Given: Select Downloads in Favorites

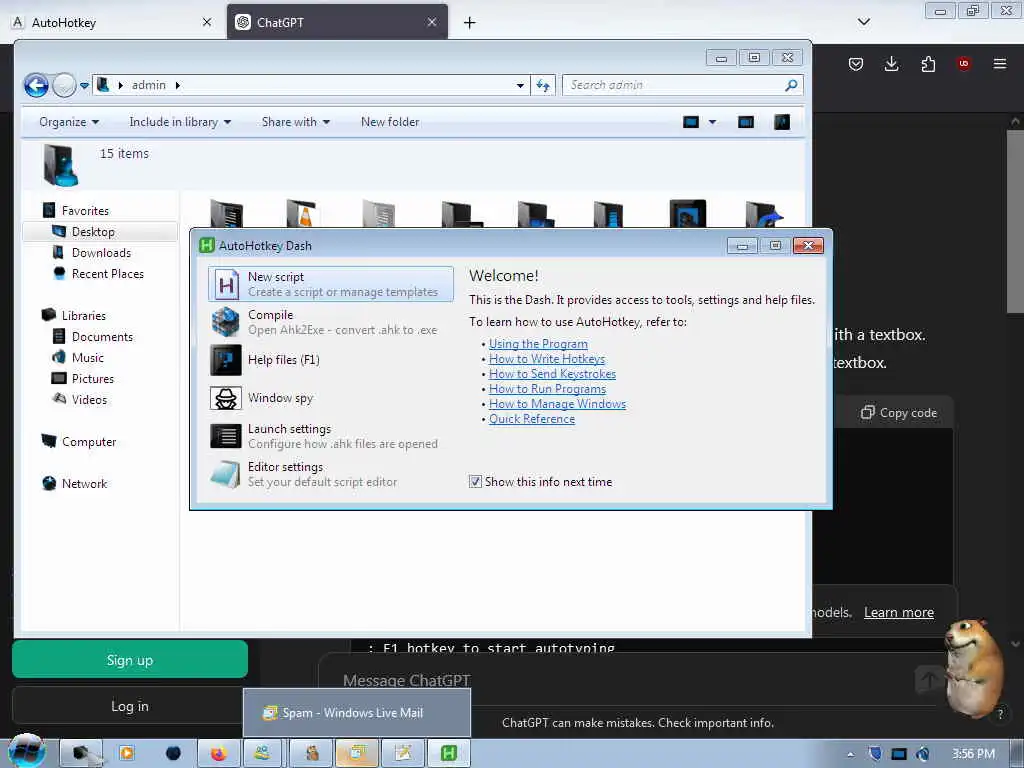Looking at the screenshot, I should [101, 253].
